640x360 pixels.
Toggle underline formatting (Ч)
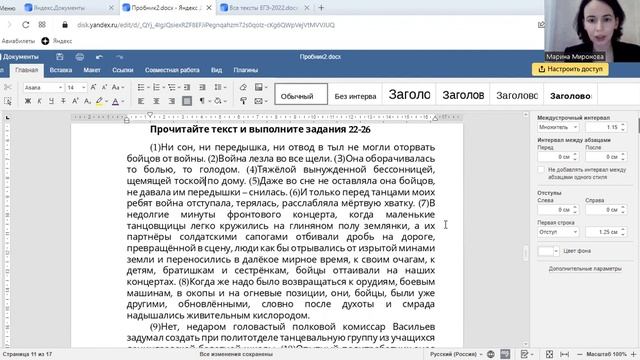(x=51, y=101)
